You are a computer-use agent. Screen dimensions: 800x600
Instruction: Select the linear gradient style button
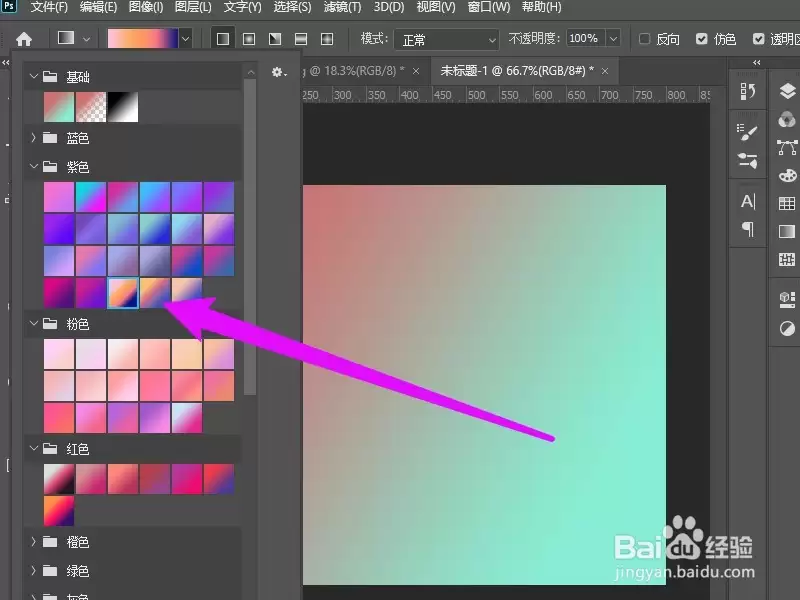click(223, 39)
